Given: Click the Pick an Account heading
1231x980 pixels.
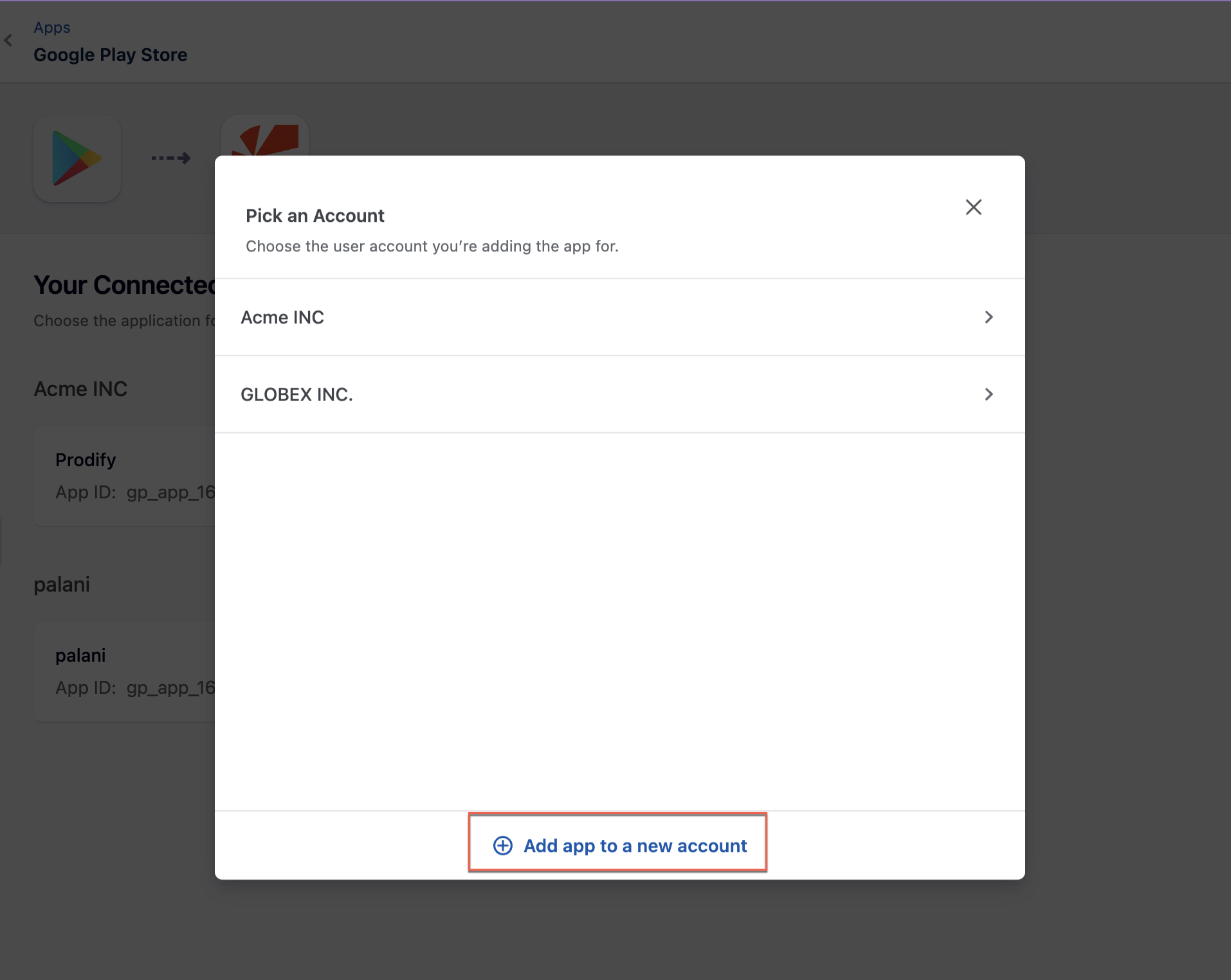Looking at the screenshot, I should pos(315,215).
